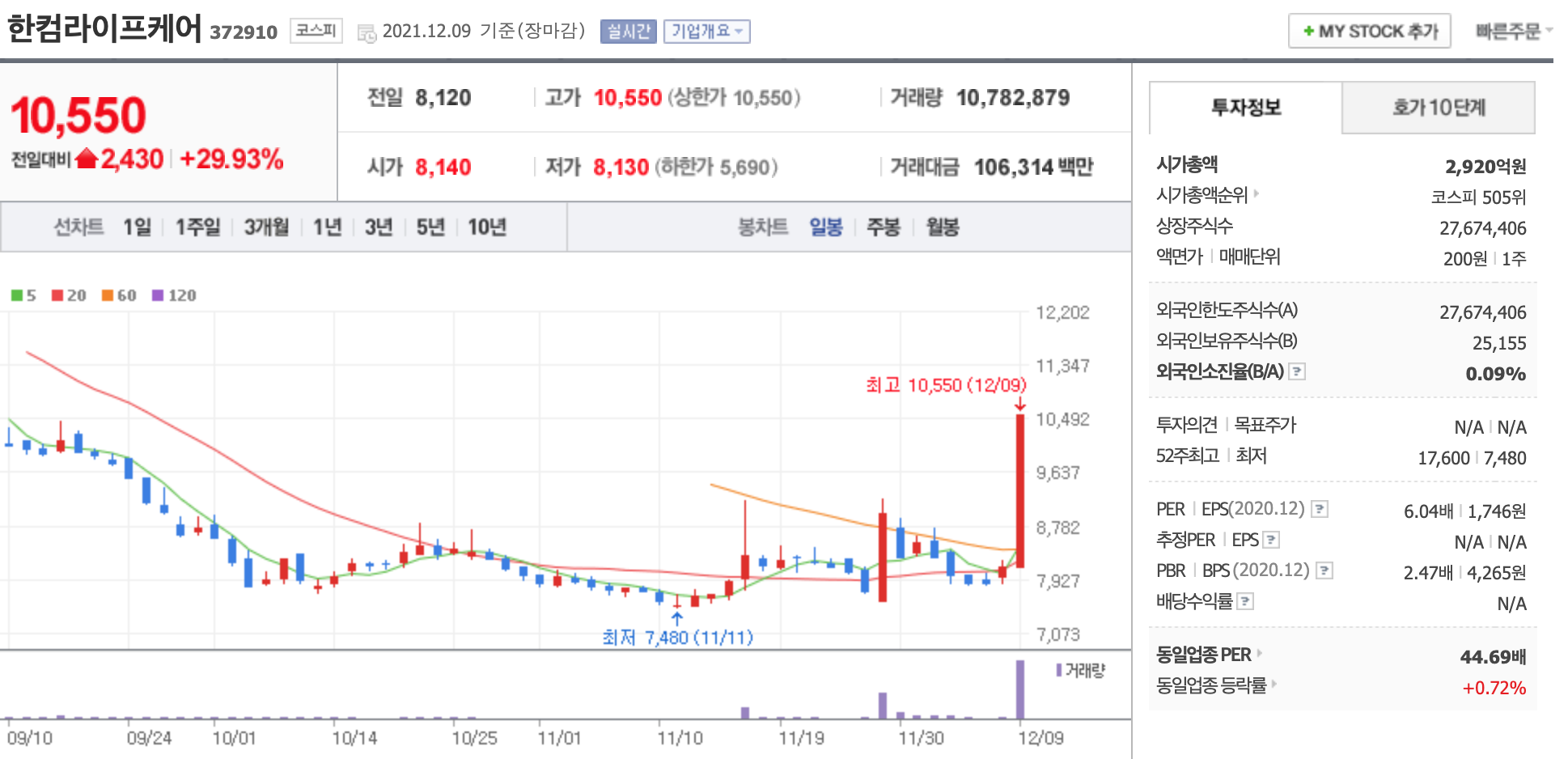Select the 1주일 line chart period

[x=198, y=227]
